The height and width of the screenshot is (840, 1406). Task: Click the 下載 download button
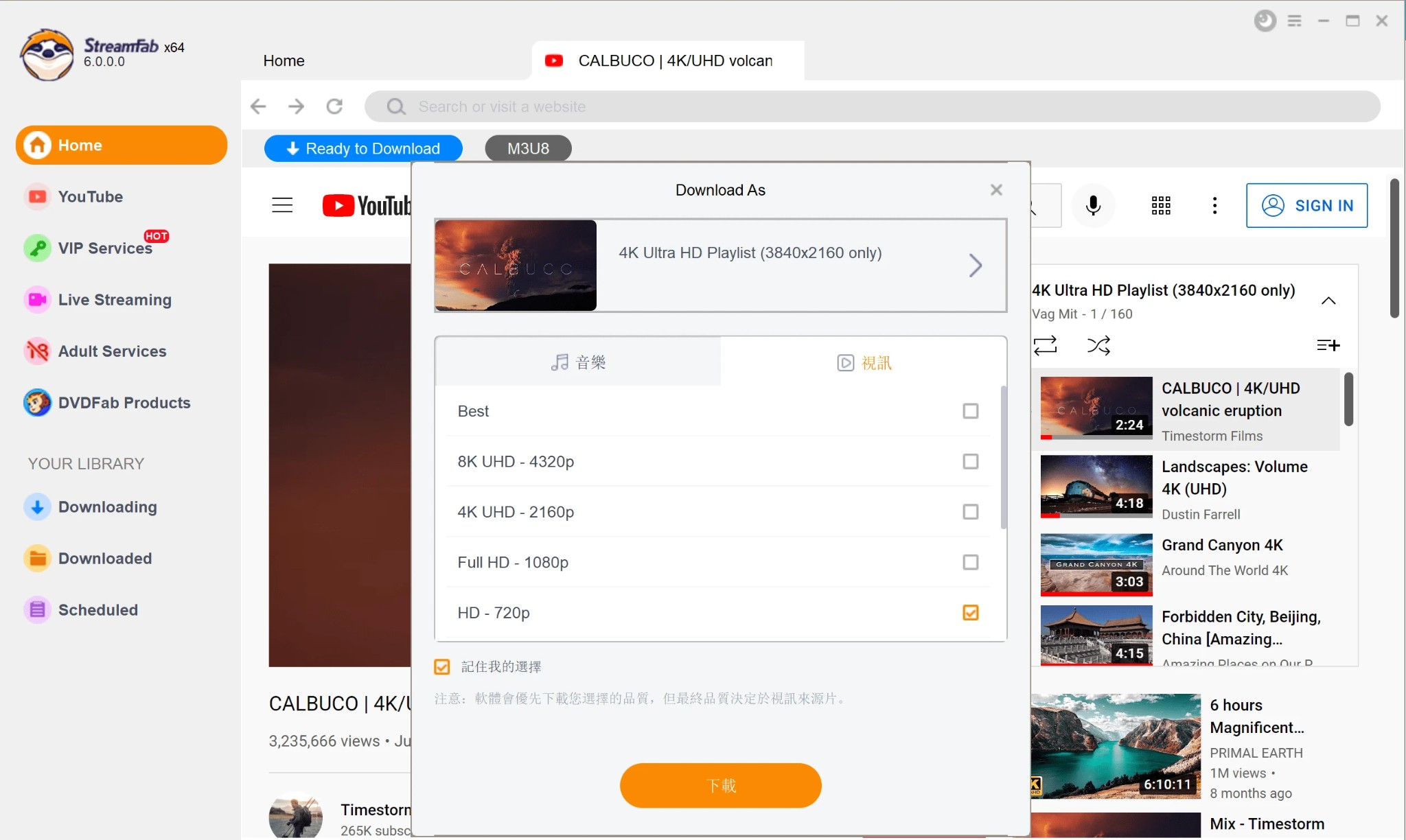click(x=721, y=785)
